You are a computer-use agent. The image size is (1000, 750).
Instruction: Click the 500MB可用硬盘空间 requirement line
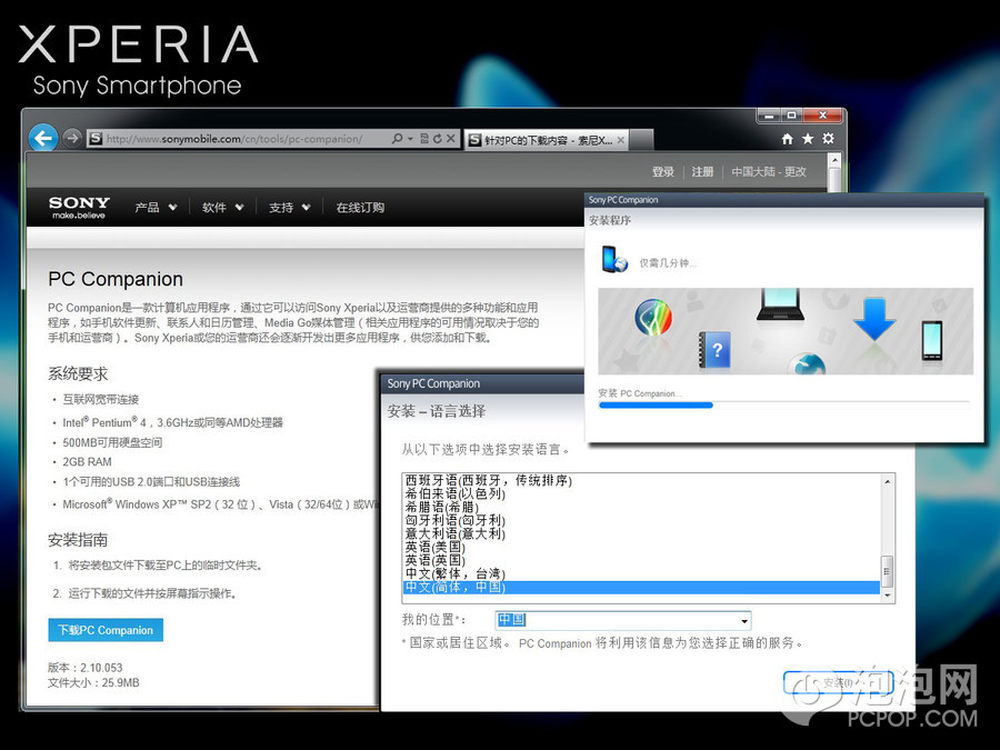112,443
